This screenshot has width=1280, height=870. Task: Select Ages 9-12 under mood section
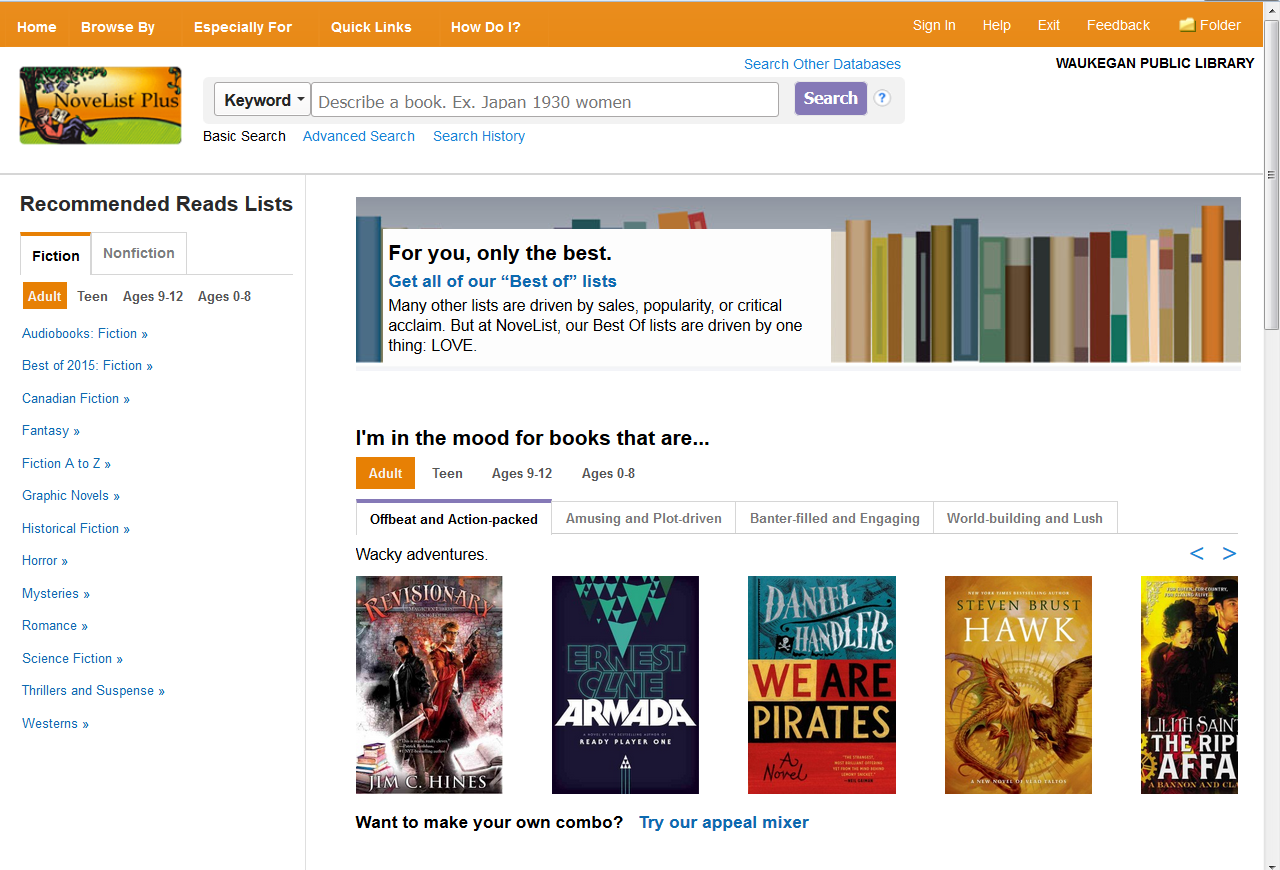click(522, 473)
